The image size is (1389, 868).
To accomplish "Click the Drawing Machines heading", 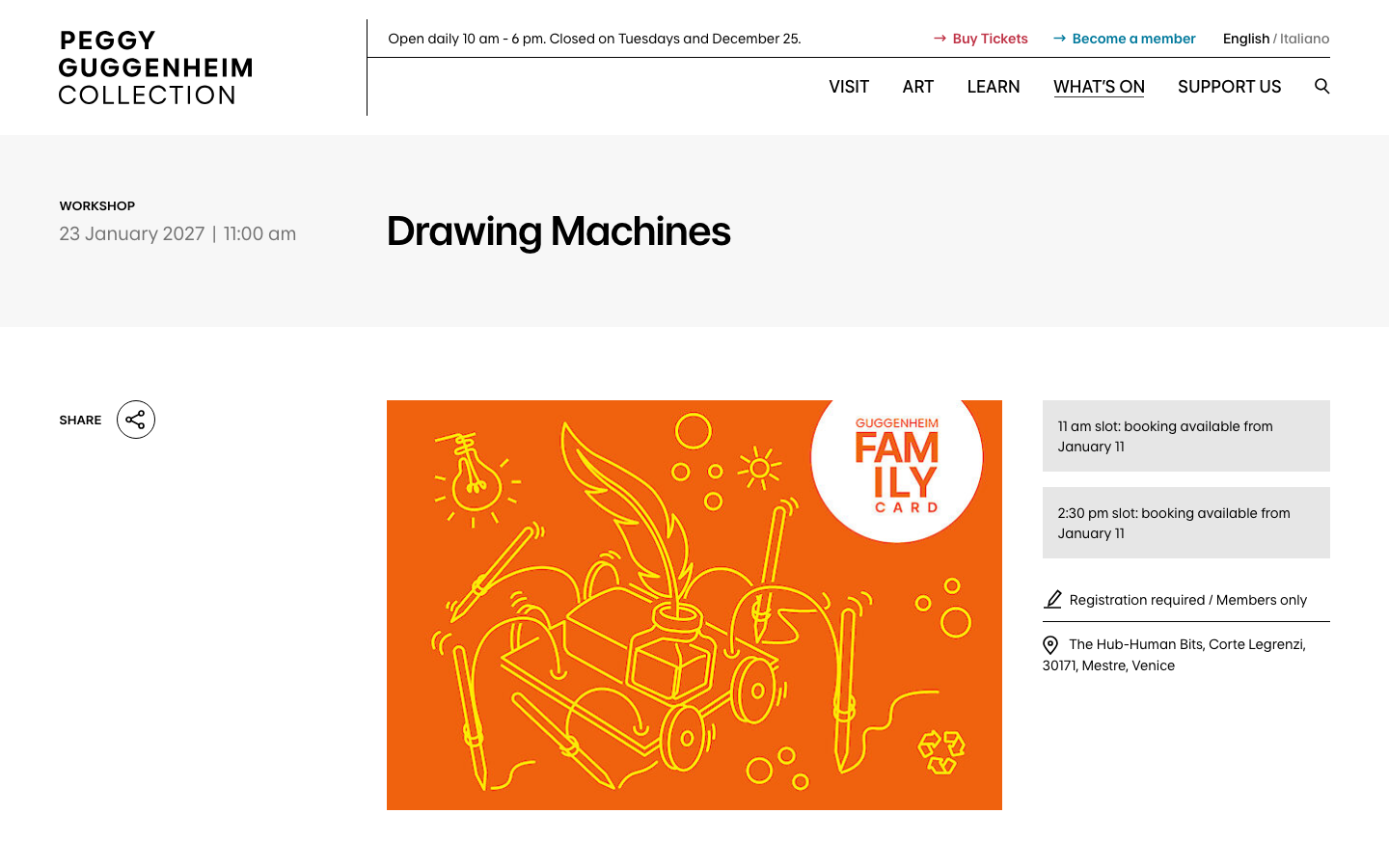I will tap(558, 231).
